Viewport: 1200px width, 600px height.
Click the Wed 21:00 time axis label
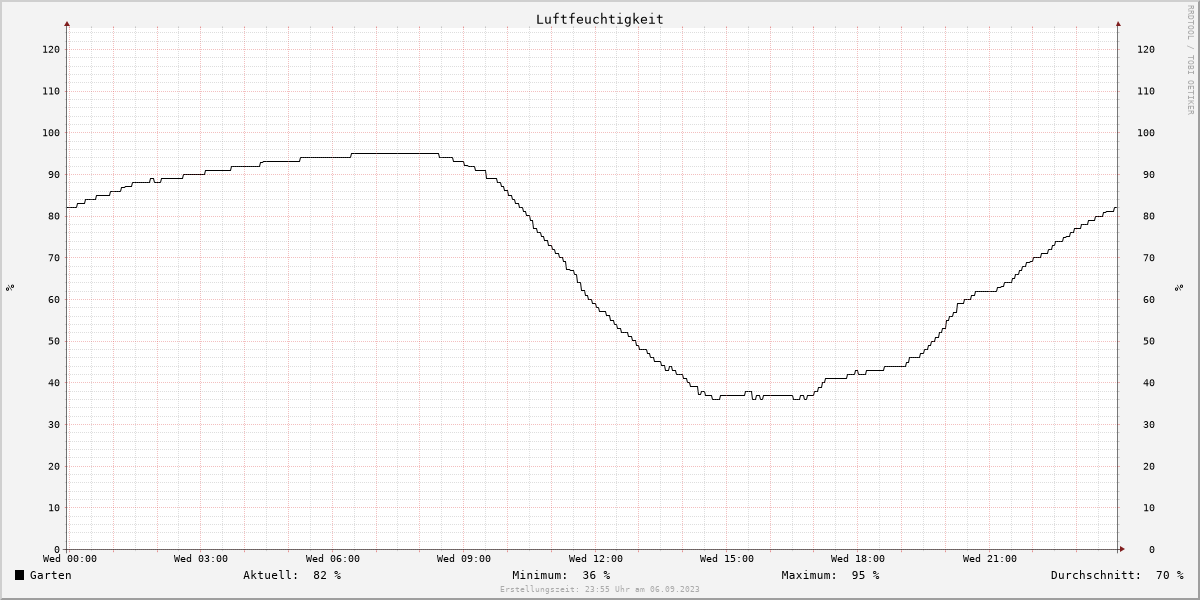tap(990, 558)
